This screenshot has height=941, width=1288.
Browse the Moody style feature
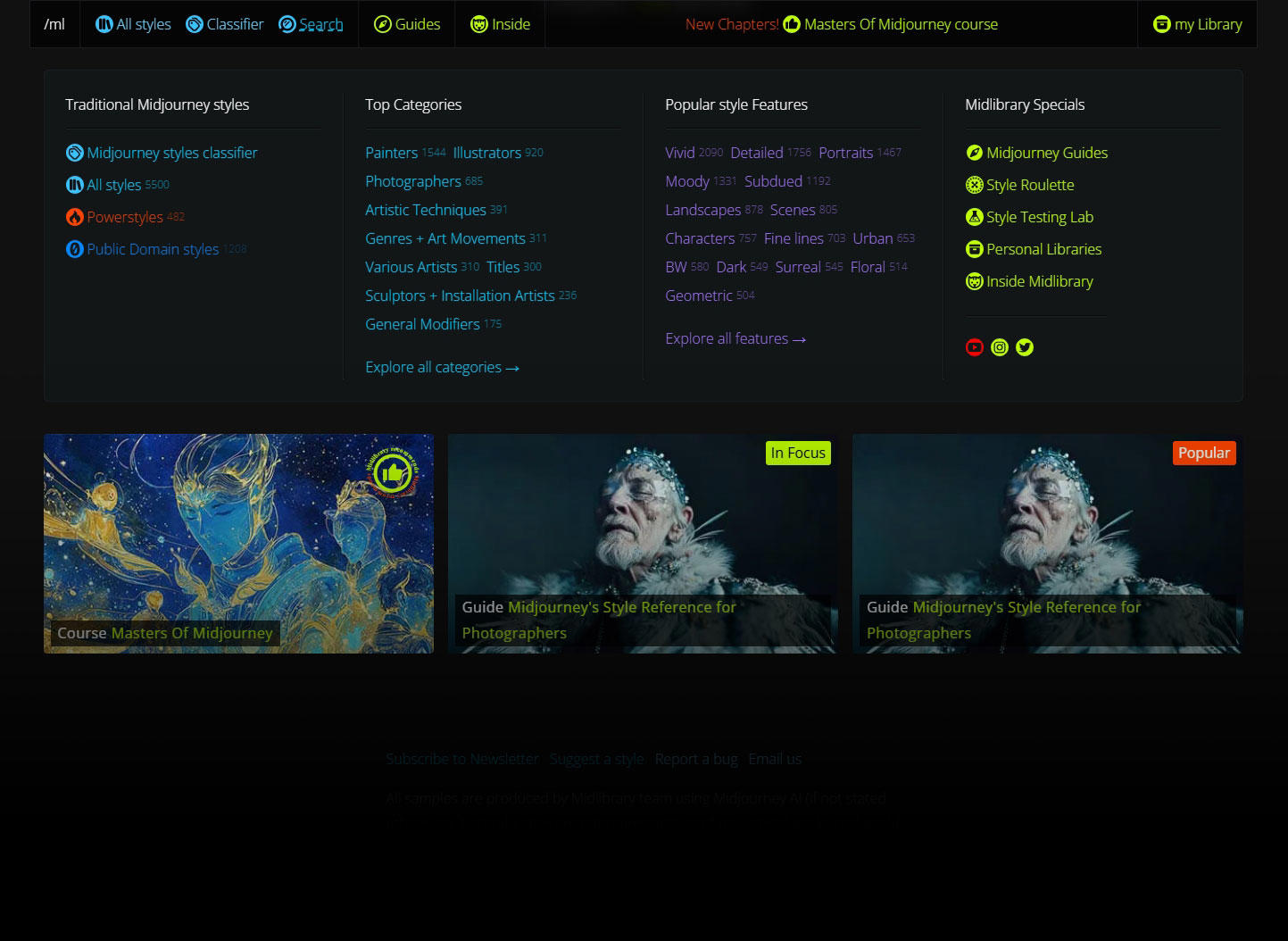click(687, 181)
